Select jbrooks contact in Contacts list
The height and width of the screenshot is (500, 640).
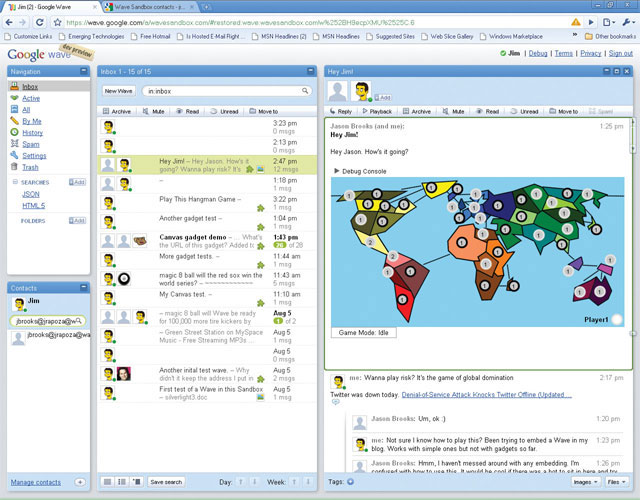tap(50, 338)
